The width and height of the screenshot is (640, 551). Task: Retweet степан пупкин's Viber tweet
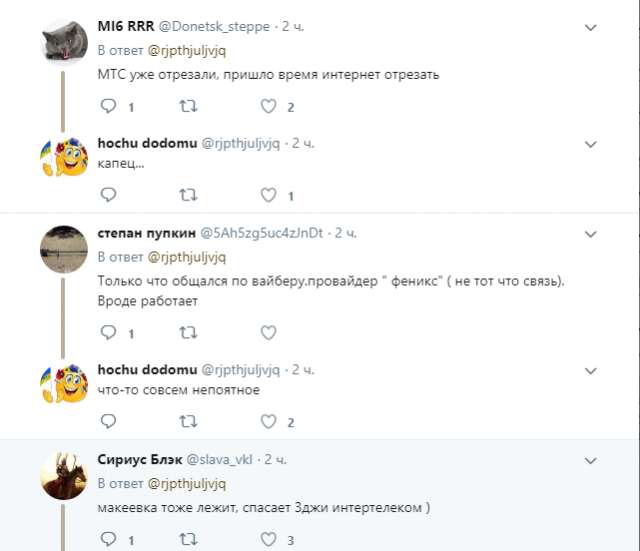coord(187,332)
